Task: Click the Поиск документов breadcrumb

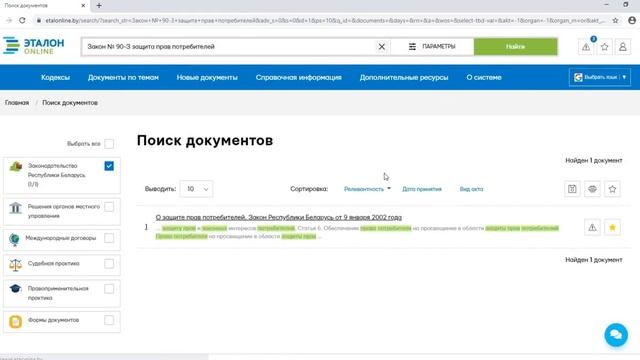Action: 70,103
